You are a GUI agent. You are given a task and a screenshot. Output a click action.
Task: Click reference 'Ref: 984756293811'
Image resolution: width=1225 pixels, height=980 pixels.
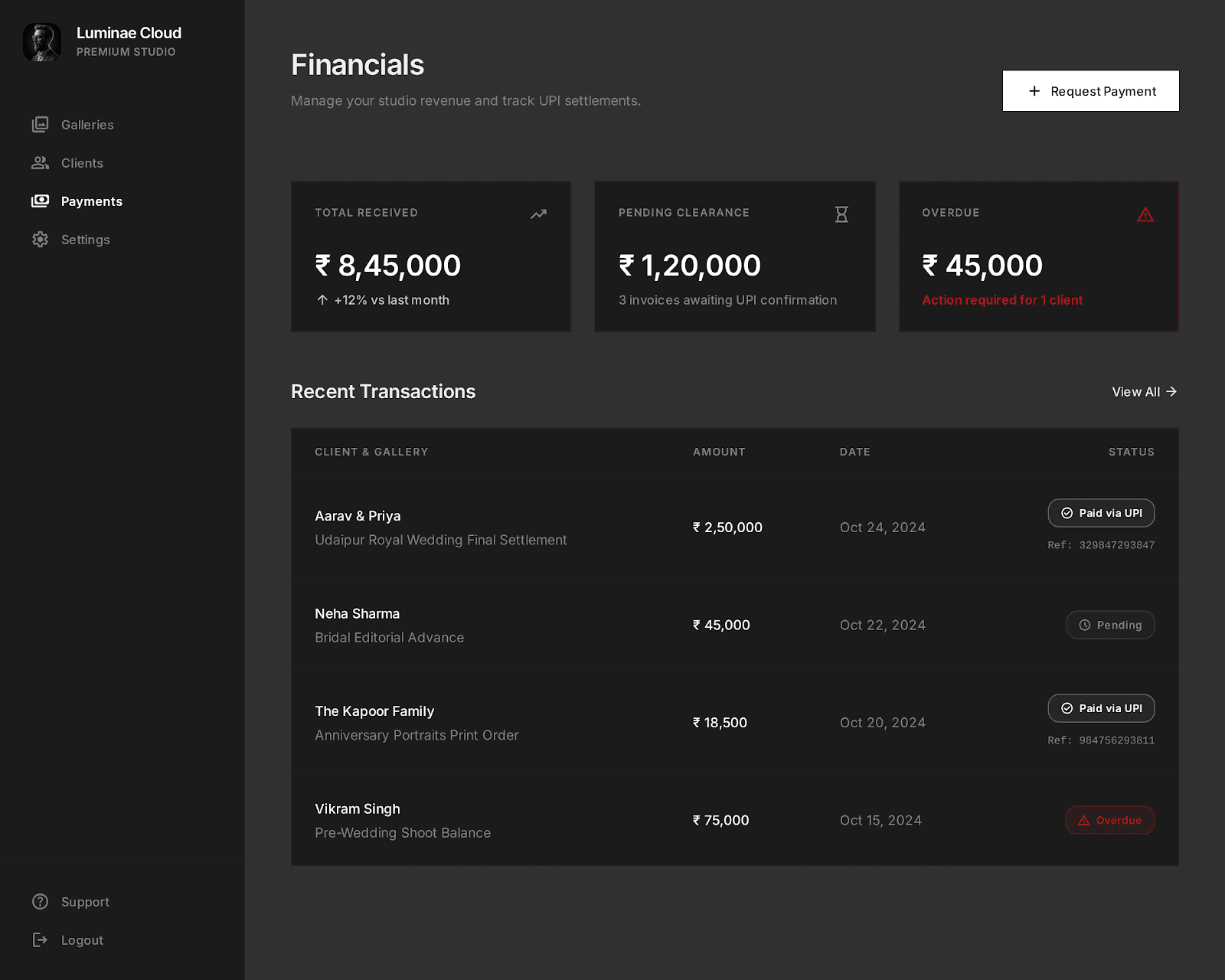(1101, 740)
